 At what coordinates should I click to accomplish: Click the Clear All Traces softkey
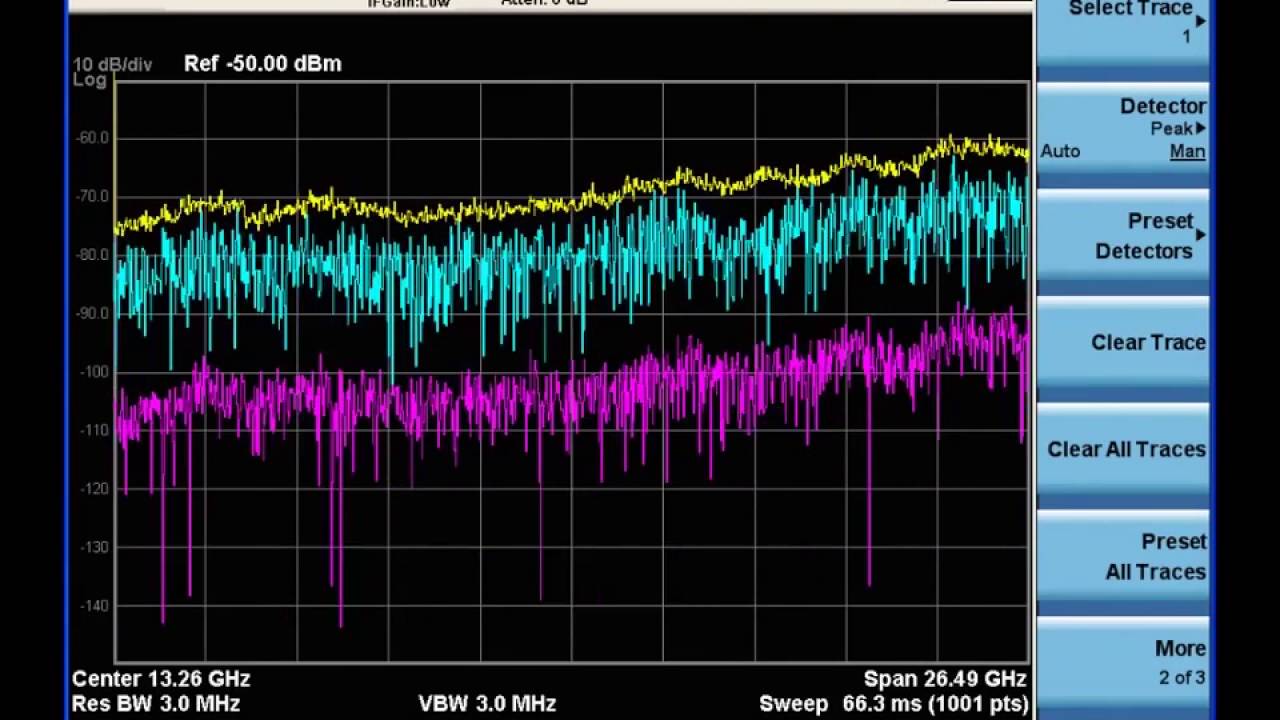[1122, 450]
